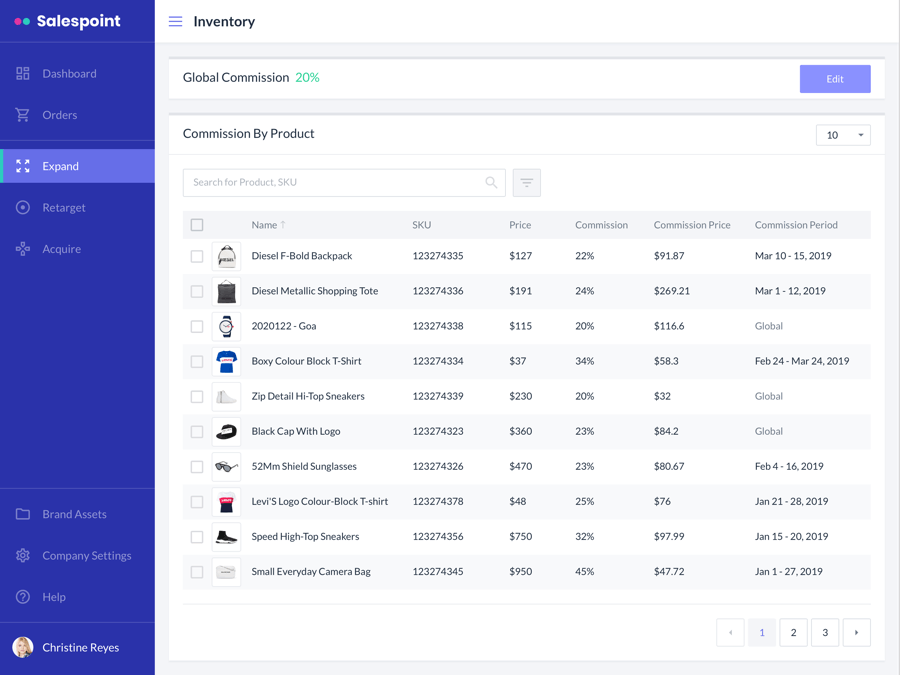Open Black Cap With Logo thumbnail
Viewport: 900px width, 675px height.
click(226, 431)
